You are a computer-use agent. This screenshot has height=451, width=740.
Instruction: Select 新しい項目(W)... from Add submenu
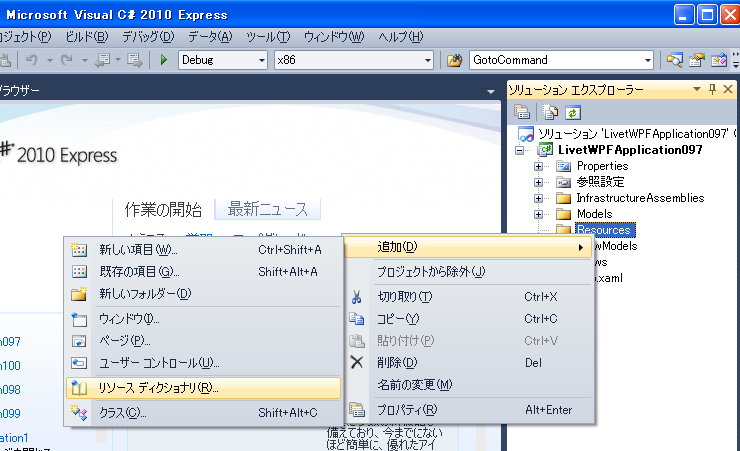[203, 250]
